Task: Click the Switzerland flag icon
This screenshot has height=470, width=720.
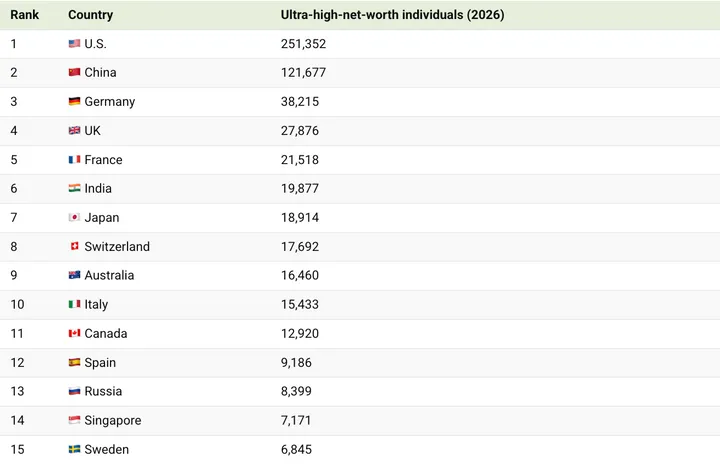Action: click(x=74, y=246)
